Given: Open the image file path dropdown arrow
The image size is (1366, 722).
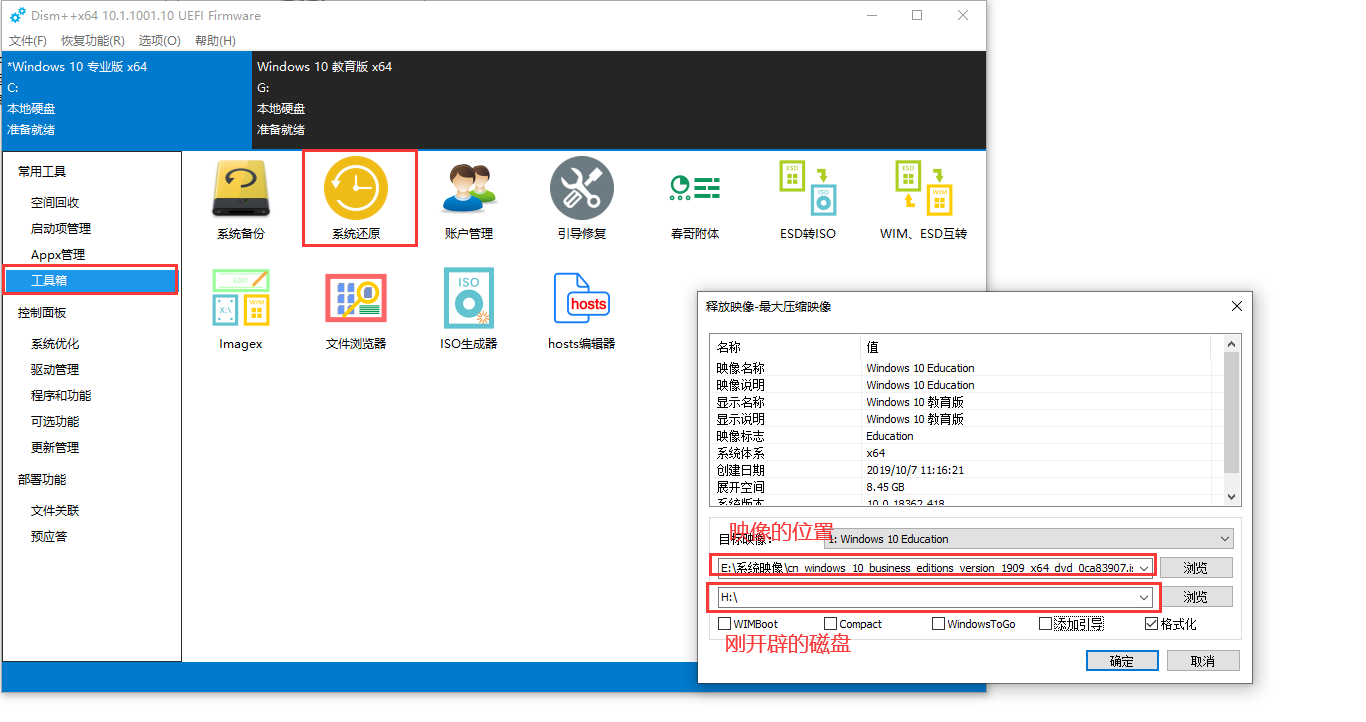Looking at the screenshot, I should pos(1143,568).
